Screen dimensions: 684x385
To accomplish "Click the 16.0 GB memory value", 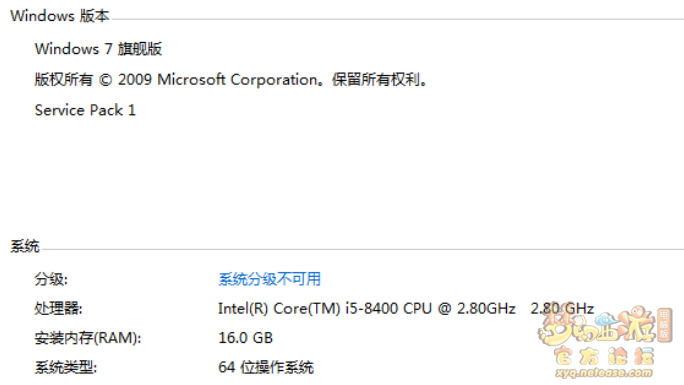I will (x=246, y=338).
